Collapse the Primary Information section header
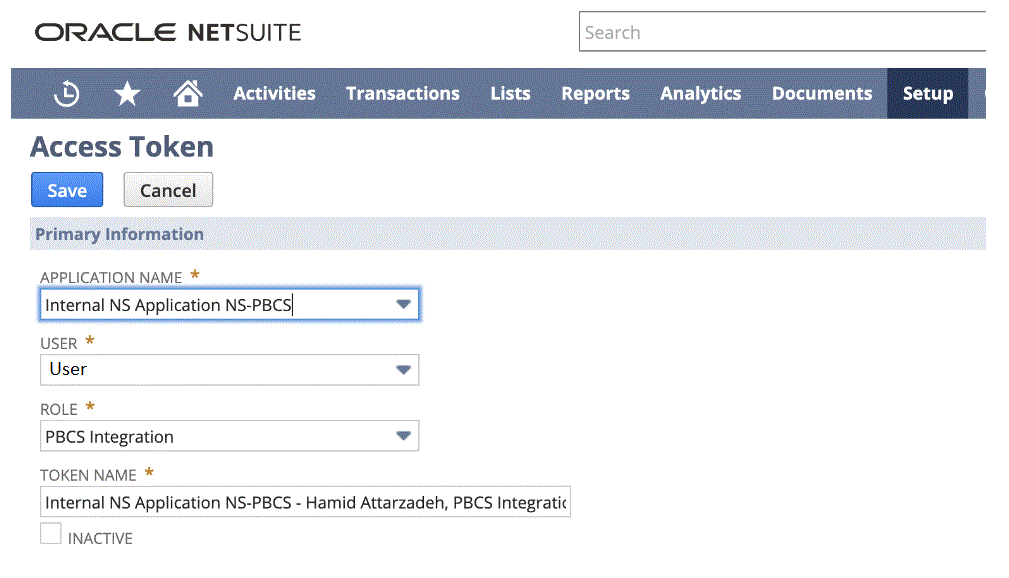Viewport: 1009px width, 578px height. click(120, 234)
